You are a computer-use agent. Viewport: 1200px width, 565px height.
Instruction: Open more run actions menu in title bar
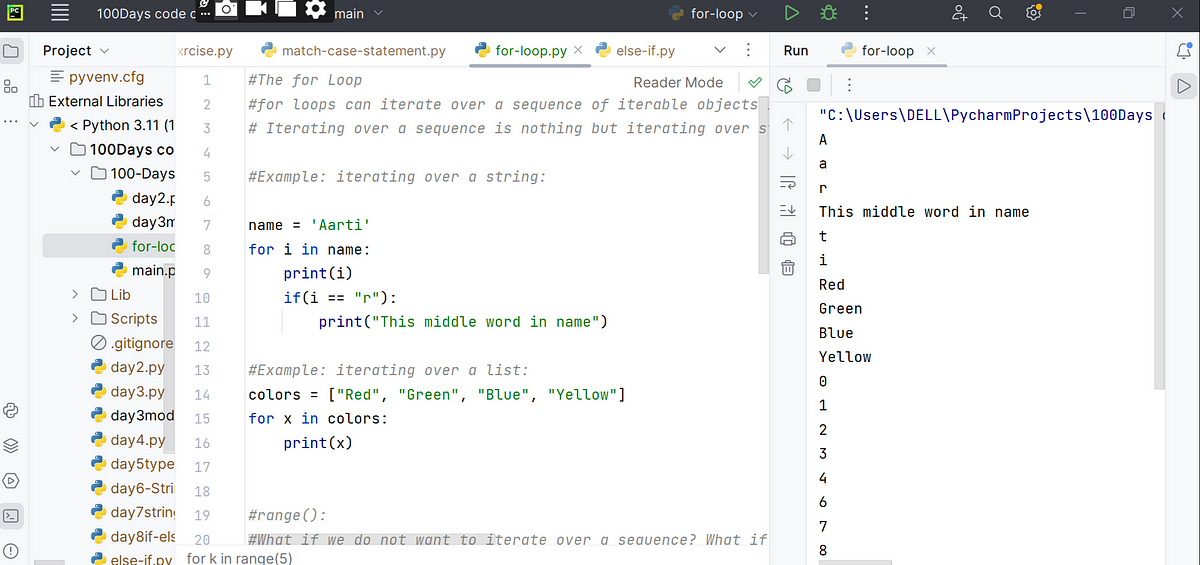pyautogui.click(x=865, y=14)
